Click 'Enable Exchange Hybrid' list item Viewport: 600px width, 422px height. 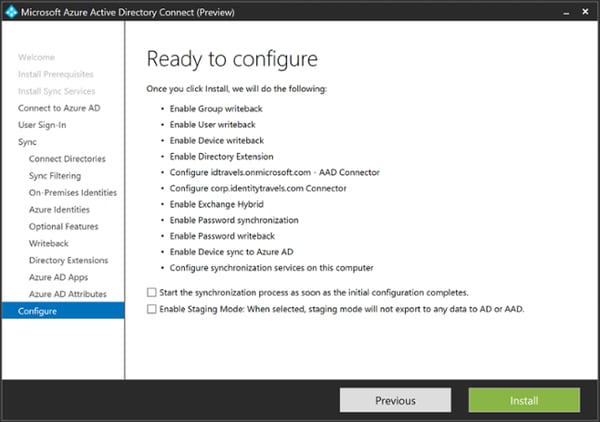217,204
